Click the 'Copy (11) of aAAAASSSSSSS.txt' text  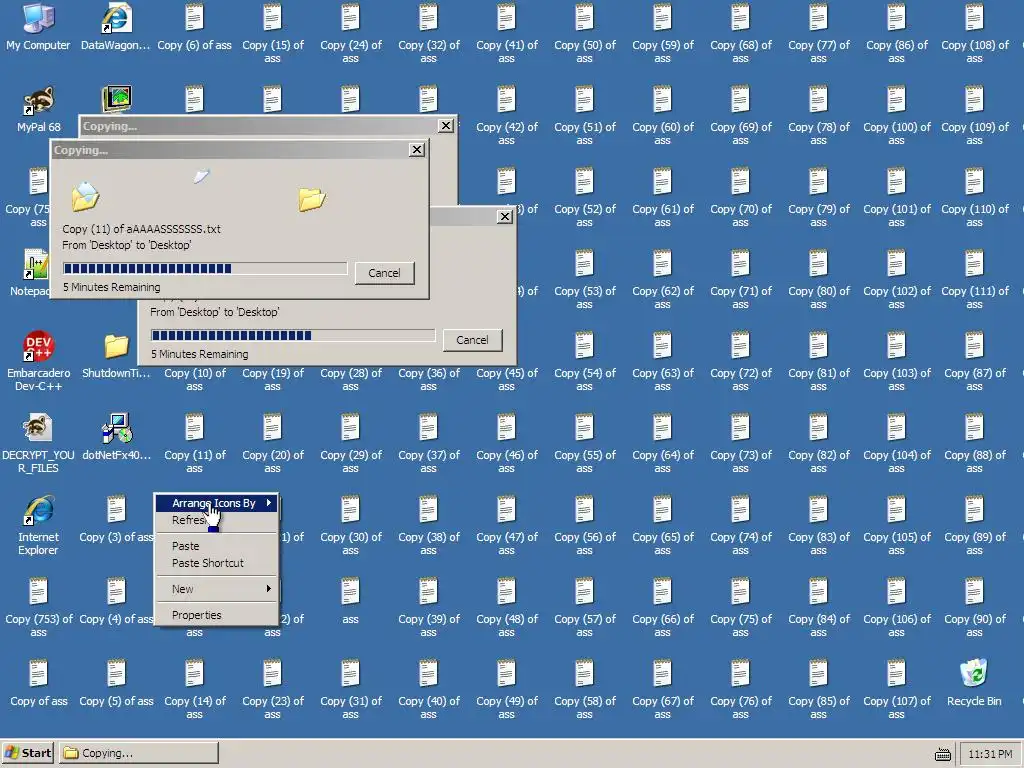(141, 229)
